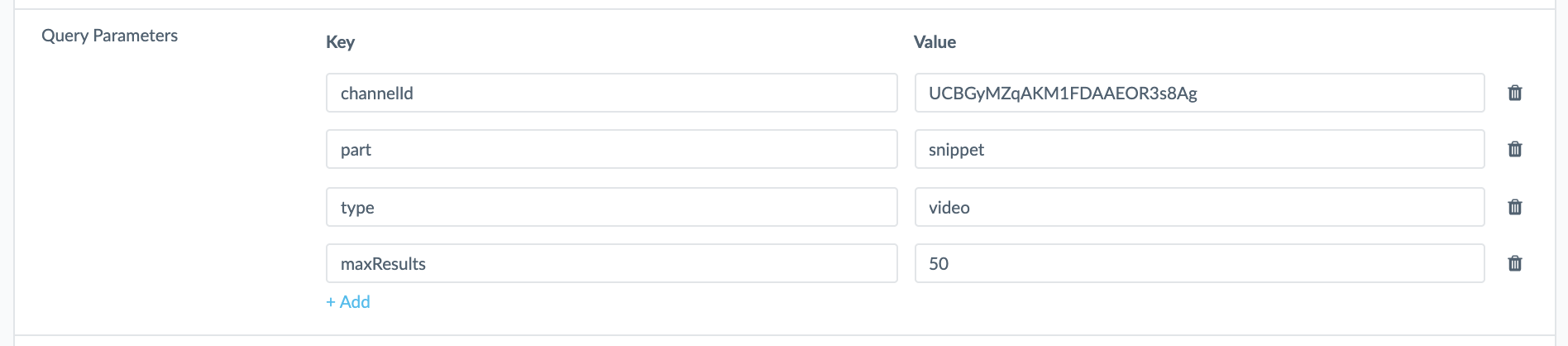Viewport: 1568px width, 346px height.
Task: Click the Value column header
Action: coord(935,42)
